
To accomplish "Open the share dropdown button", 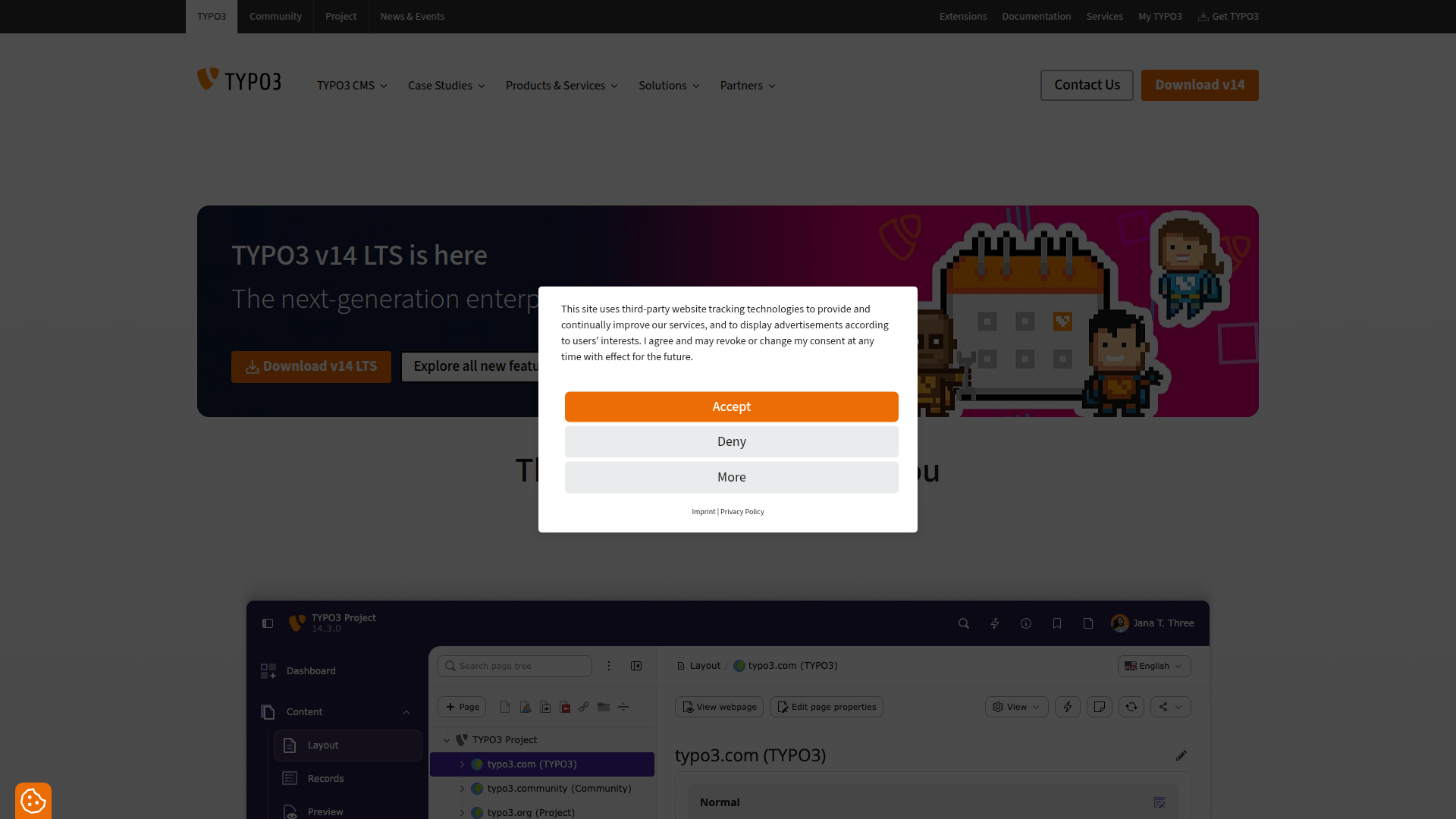I will pyautogui.click(x=1170, y=707).
